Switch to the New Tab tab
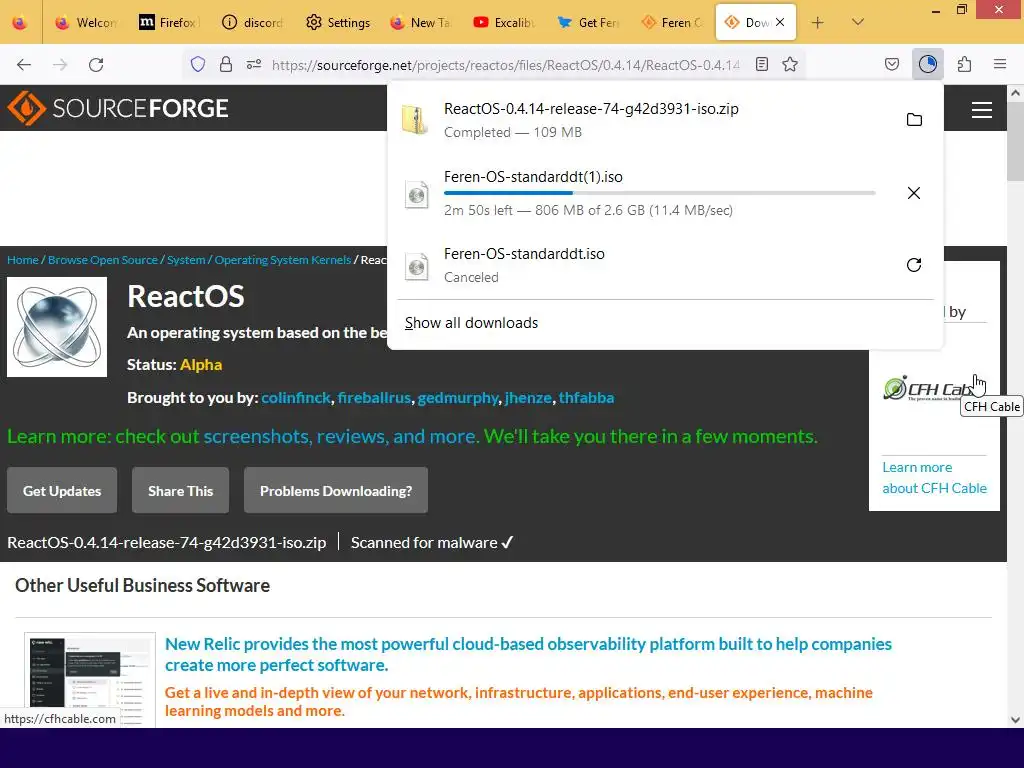This screenshot has width=1024, height=768. point(422,23)
